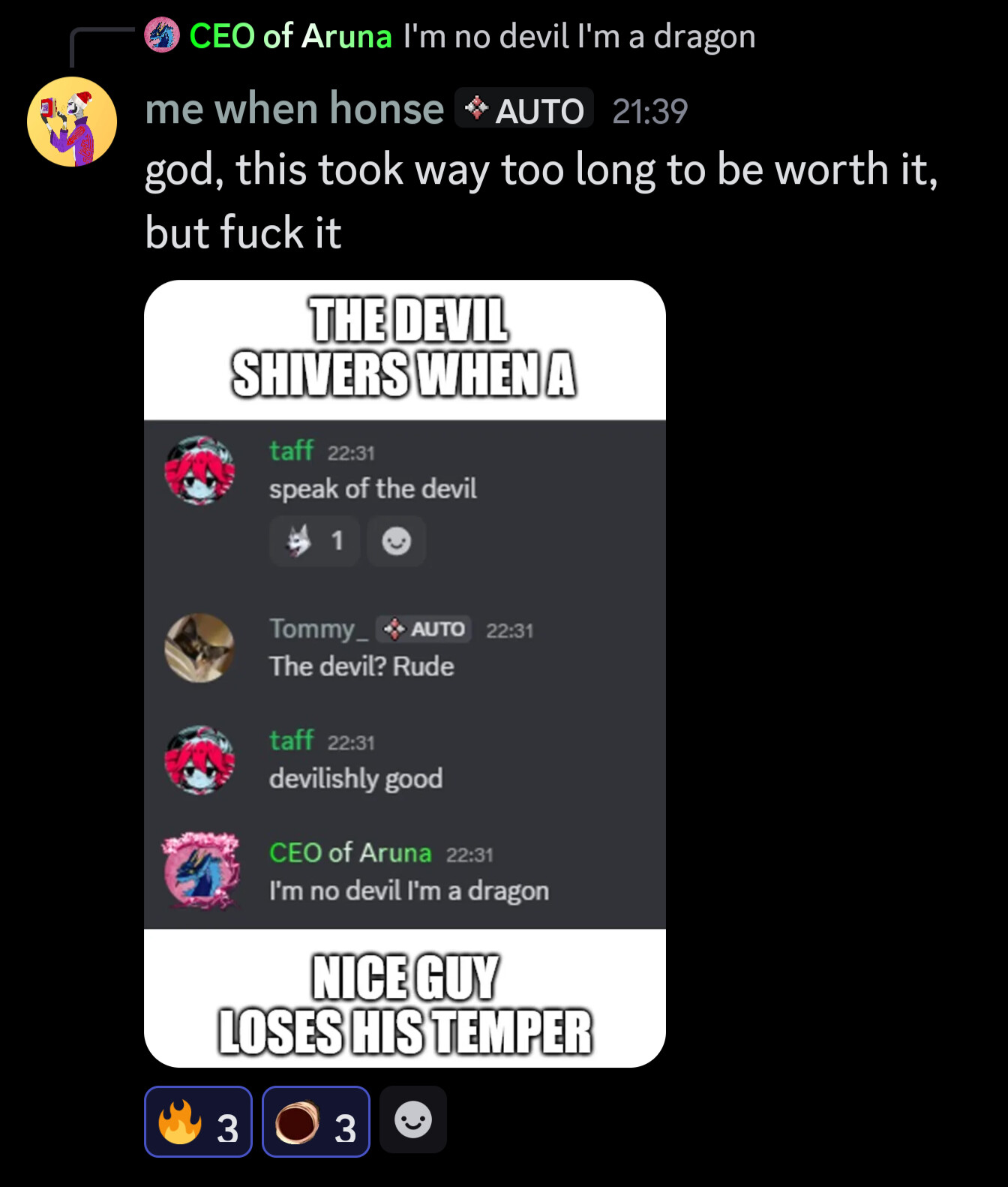Click 'god, this took way too long' message text
Image resolution: width=1008 pixels, height=1187 pixels.
pos(541,200)
